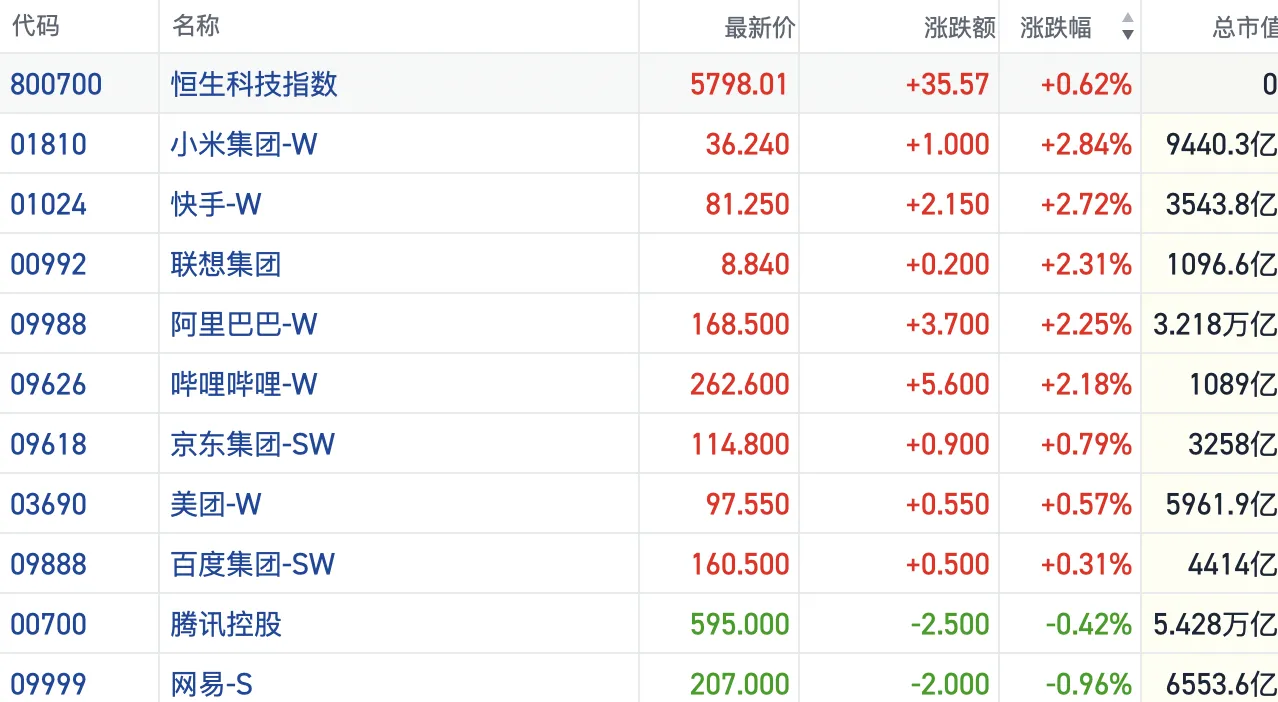
Task: Open the 恒生科技指数 index link
Action: coord(254,84)
